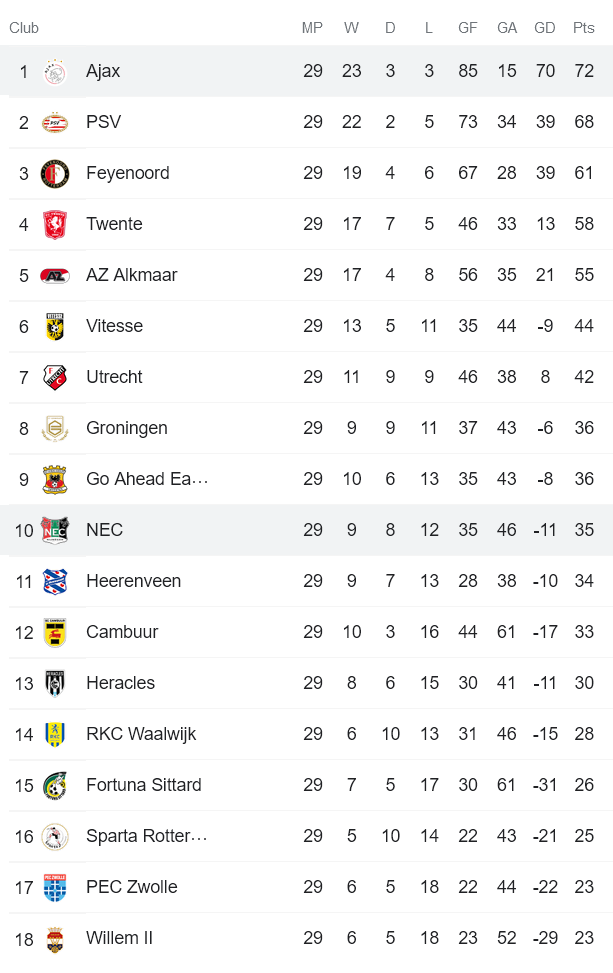Click the Twente red crest
This screenshot has height=973, width=613.
55,225
